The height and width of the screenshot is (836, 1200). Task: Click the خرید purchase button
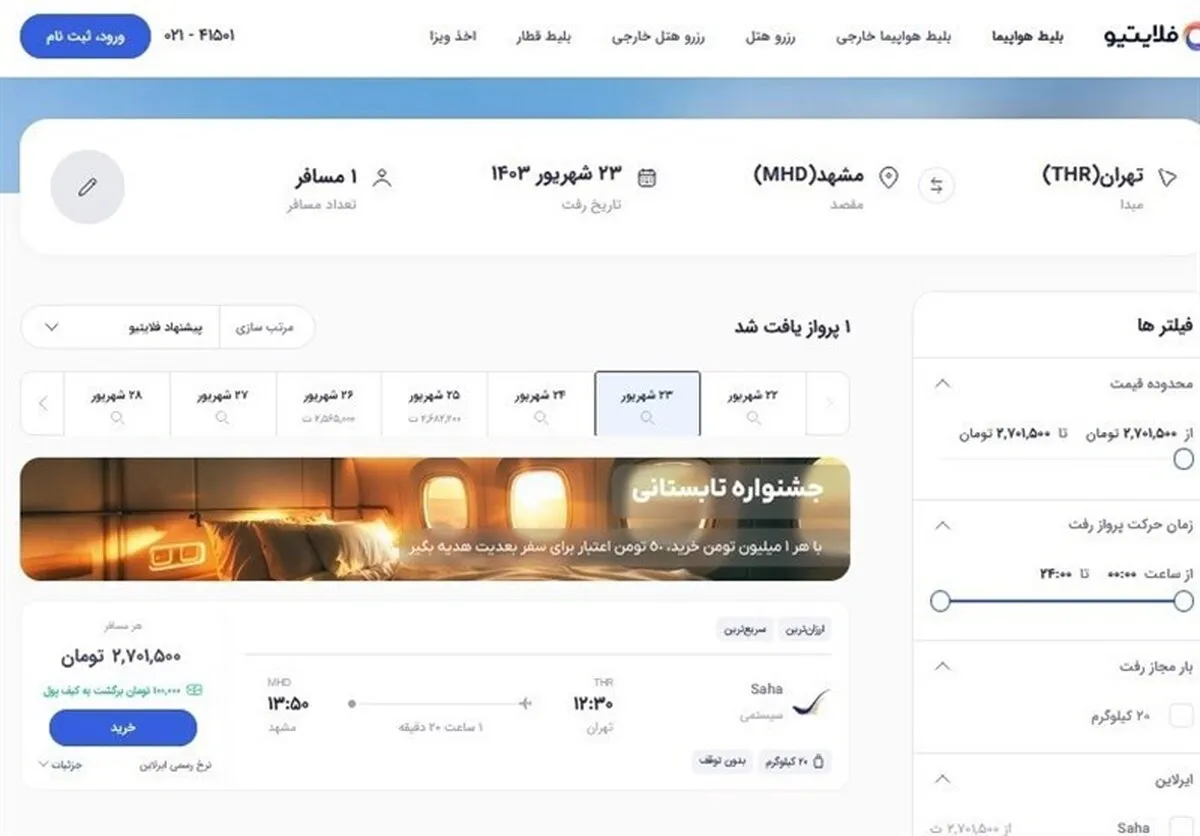(x=123, y=728)
